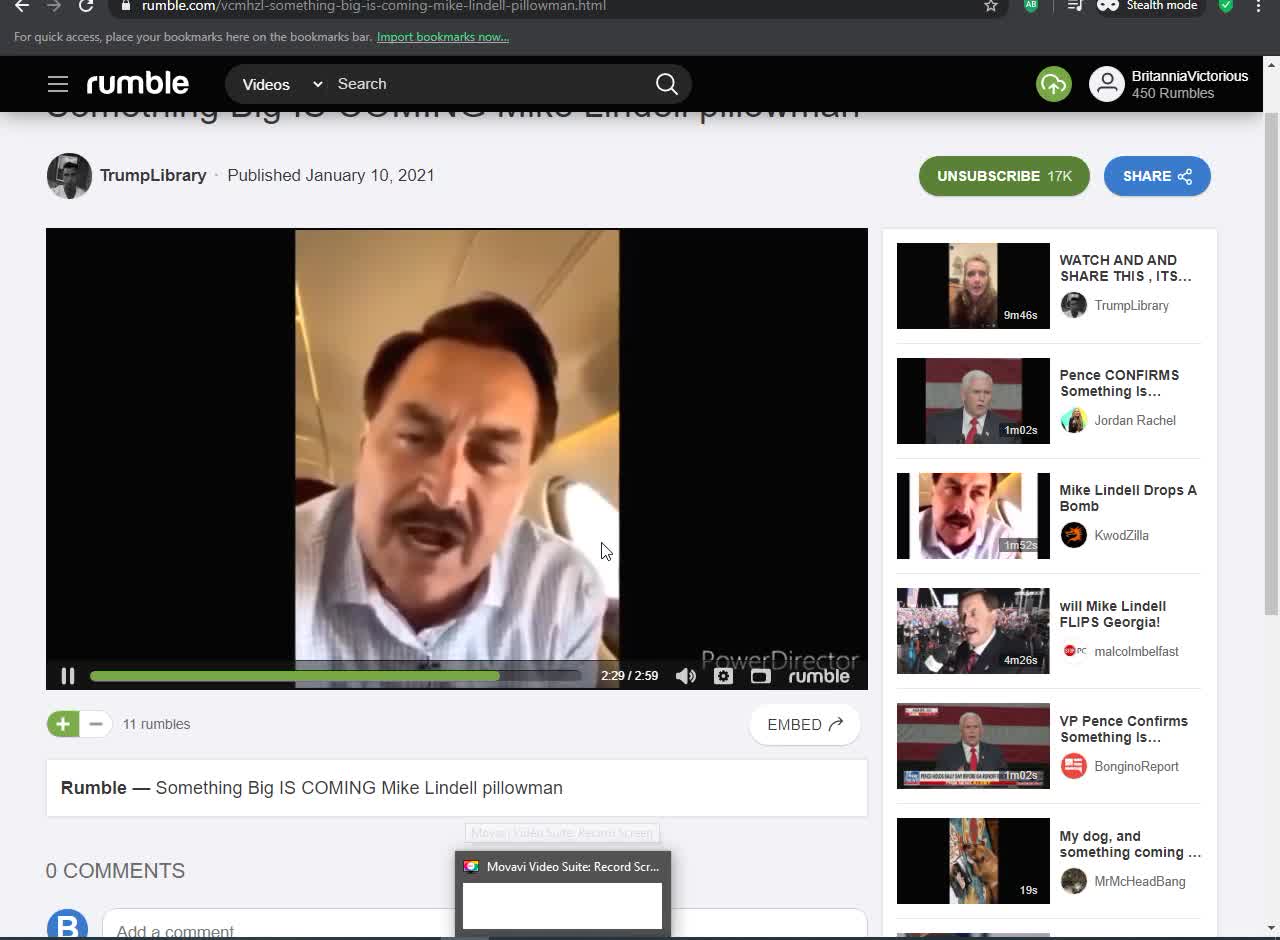
Task: Go to Rumble home via logo
Action: (138, 84)
